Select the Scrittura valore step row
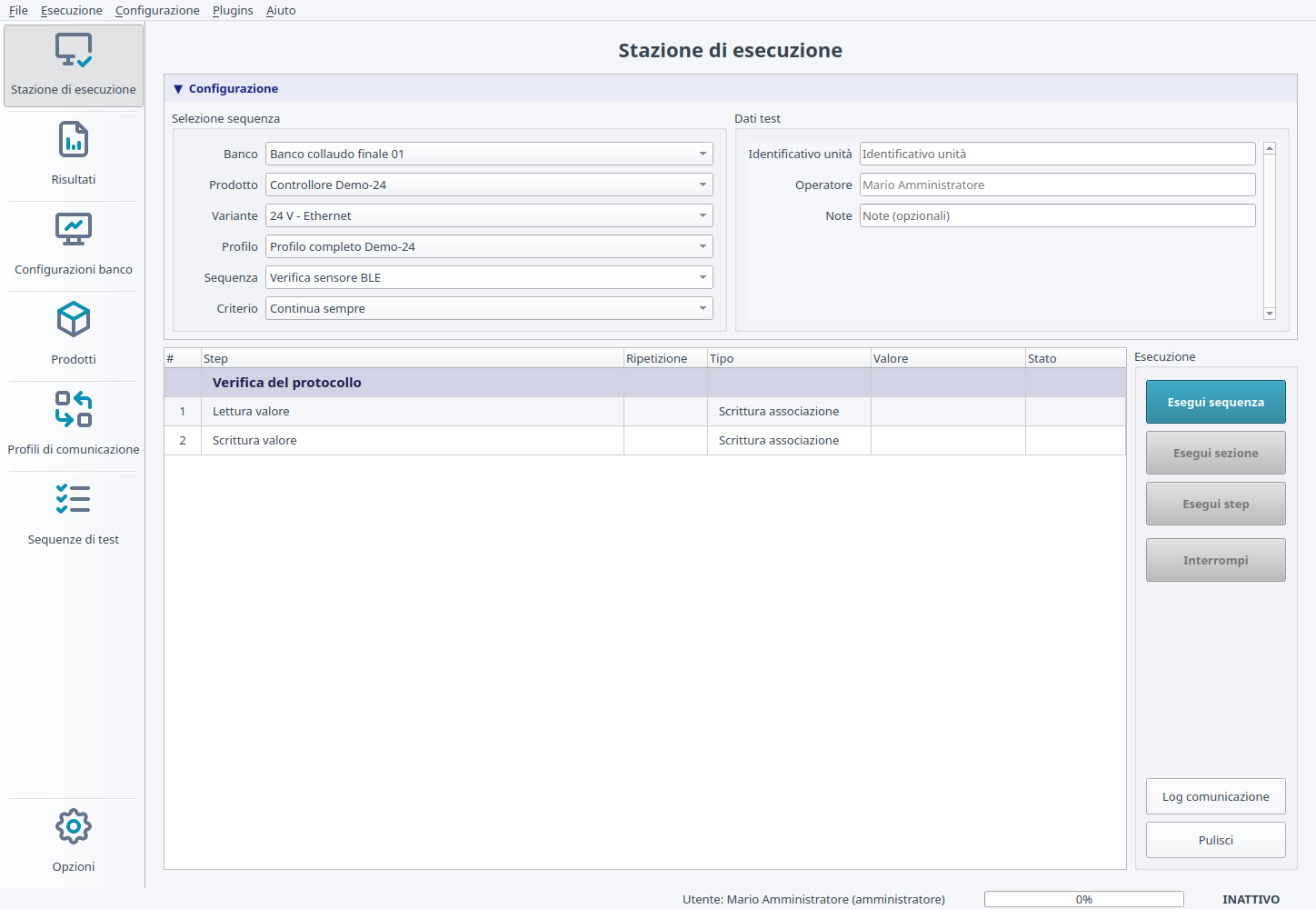 644,441
